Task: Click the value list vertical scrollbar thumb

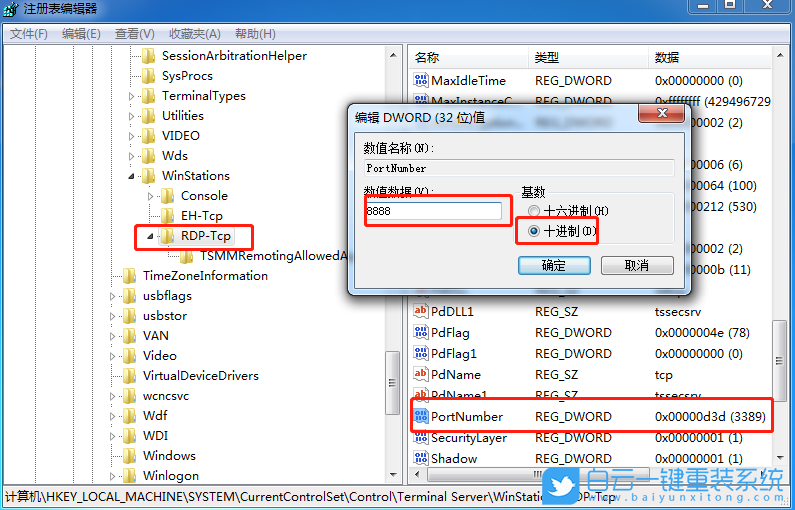Action: click(x=780, y=360)
